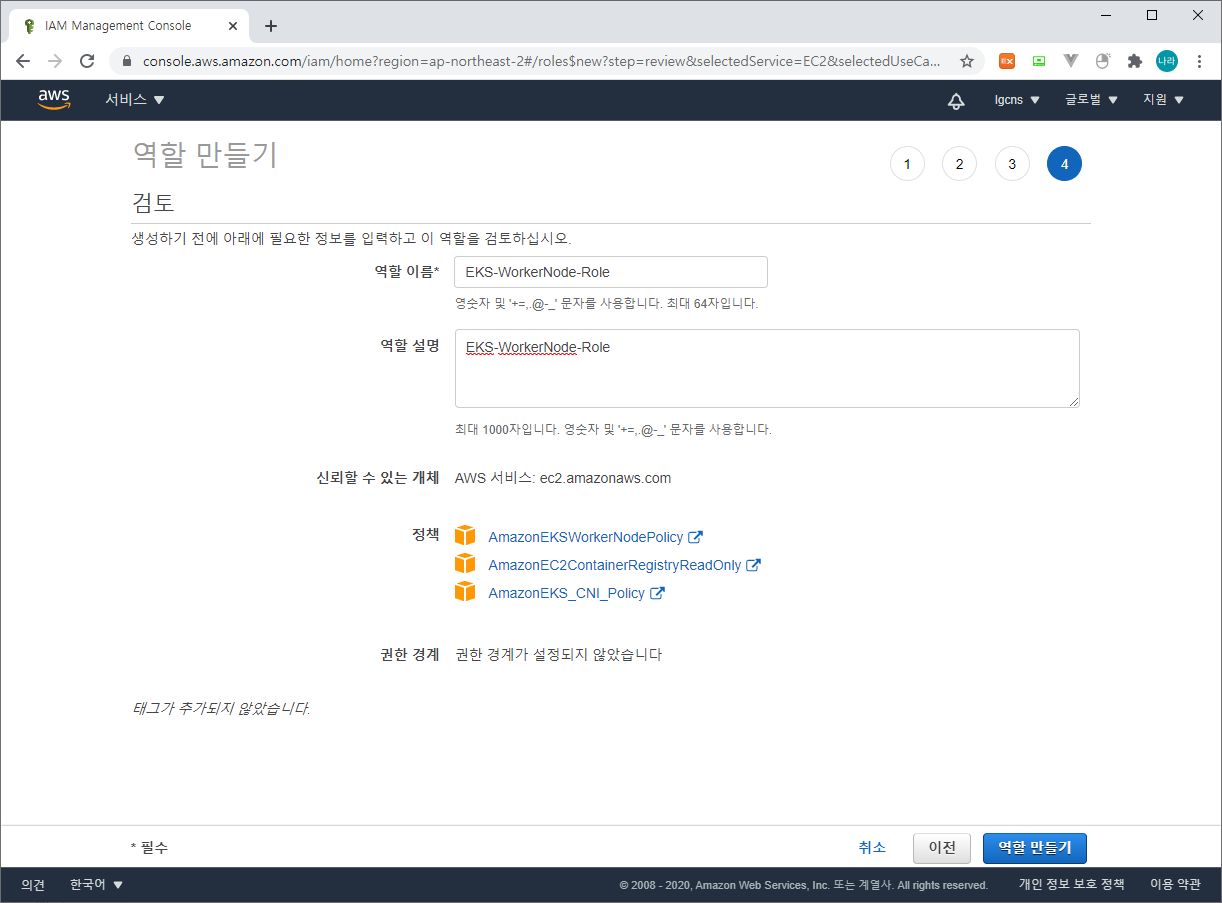The width and height of the screenshot is (1222, 903).
Task: Click the AmazonEKS_CNI_Policy box icon
Action: click(x=465, y=592)
